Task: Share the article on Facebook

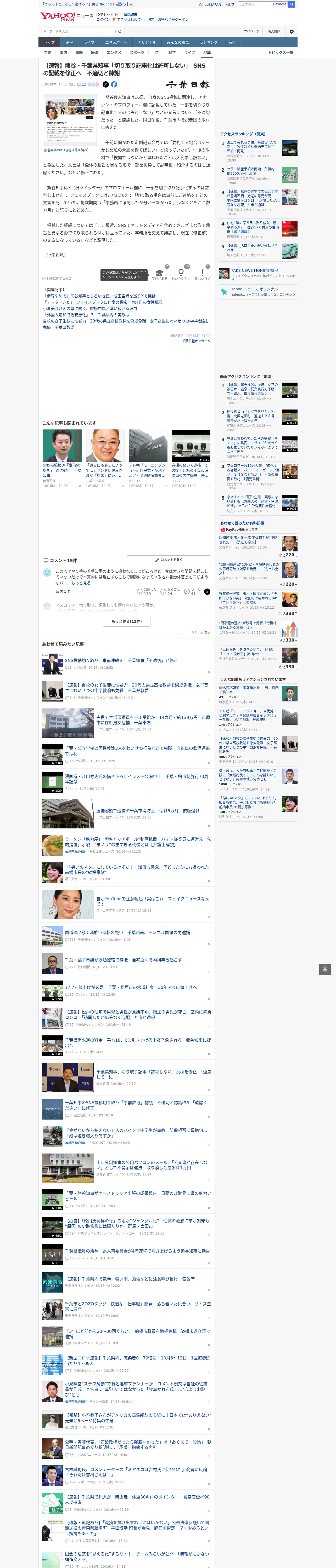Action: pyautogui.click(x=114, y=85)
